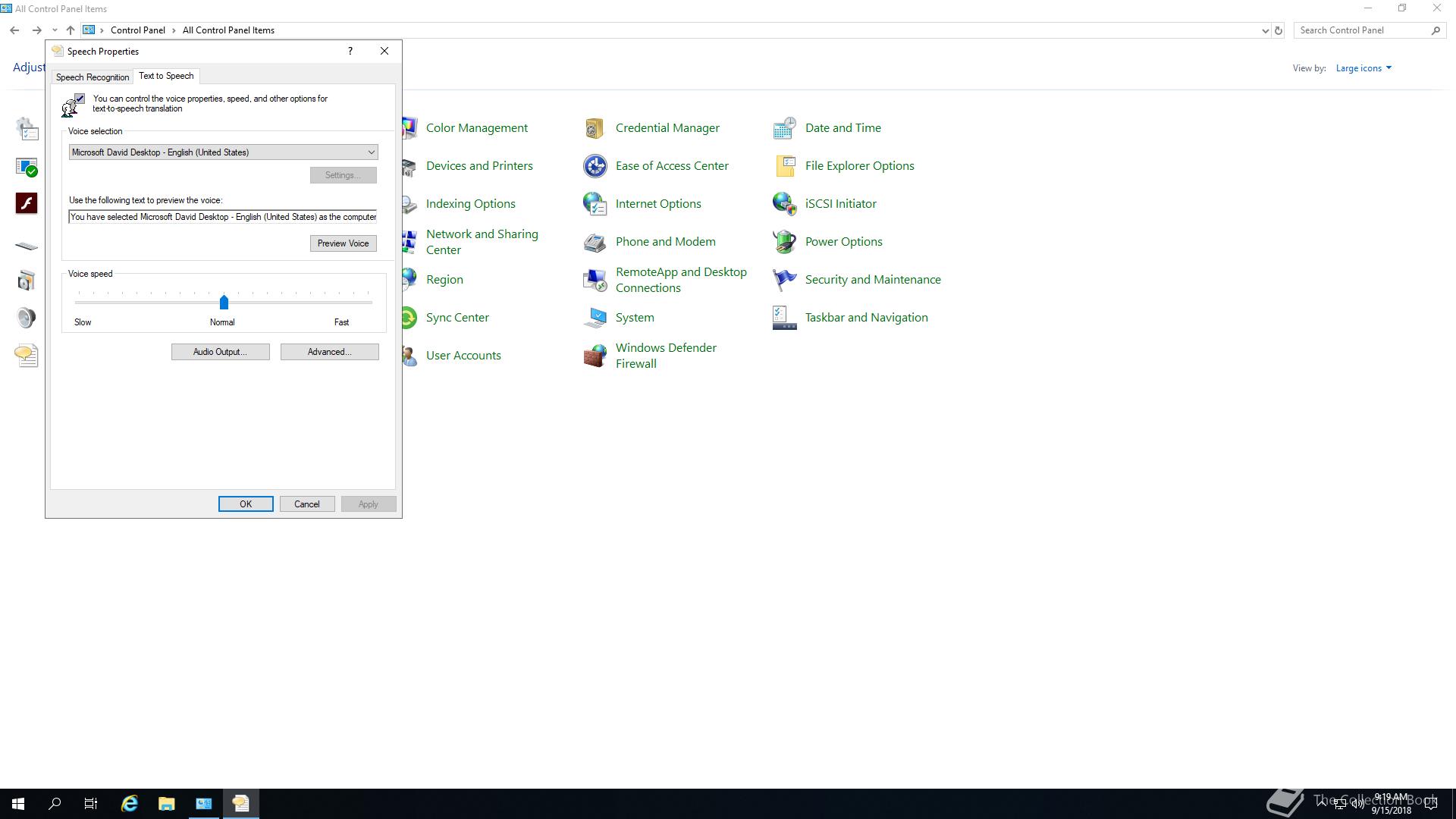This screenshot has width=1456, height=819.
Task: Click the Date and Time calendar icon
Action: pos(784,128)
